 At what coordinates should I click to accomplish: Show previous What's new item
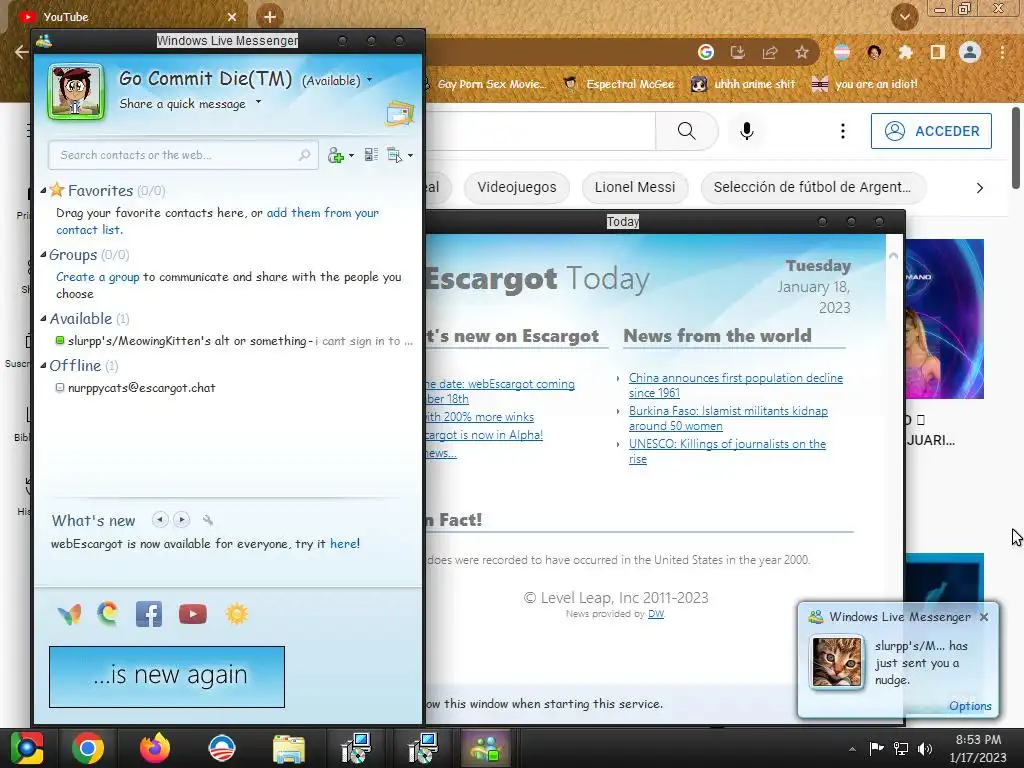160,520
